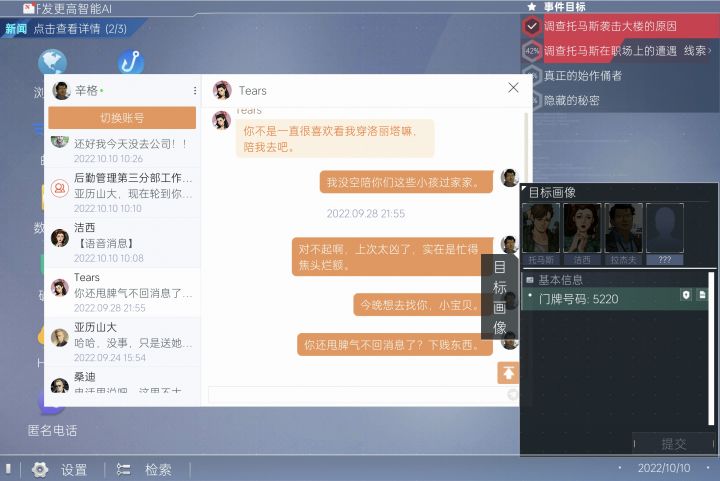Open the browser globe desktop icon
Viewport: 720px width, 481px height.
click(52, 62)
